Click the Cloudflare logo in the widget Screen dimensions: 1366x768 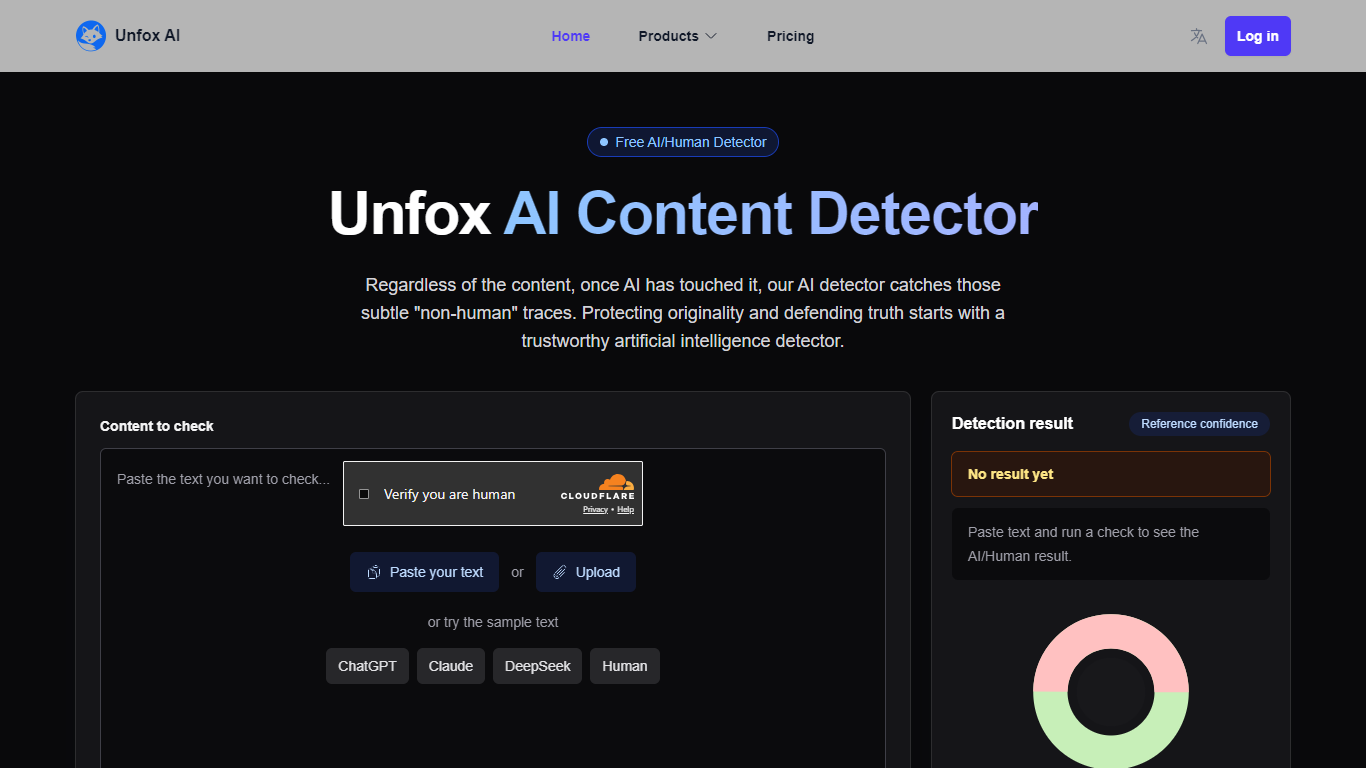pos(598,487)
